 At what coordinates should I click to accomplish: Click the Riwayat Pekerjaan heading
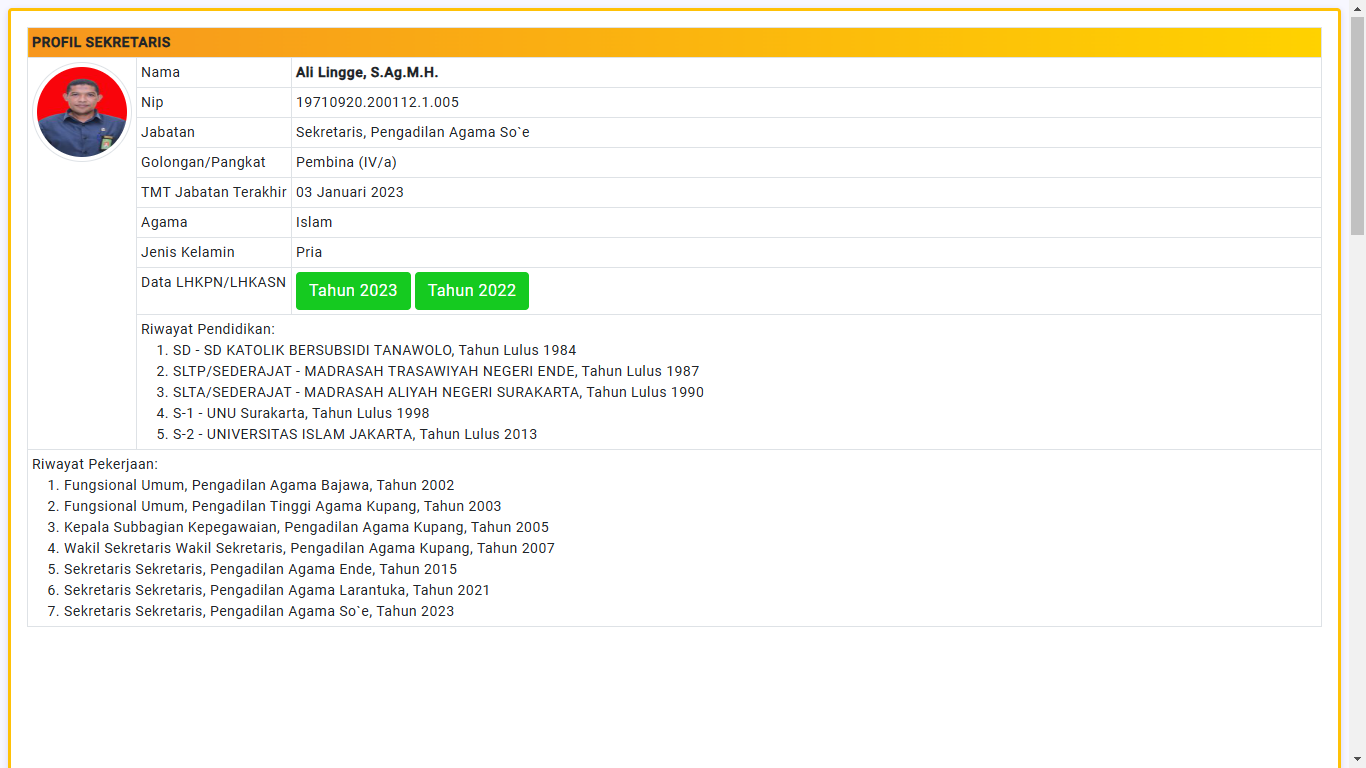pyautogui.click(x=95, y=464)
